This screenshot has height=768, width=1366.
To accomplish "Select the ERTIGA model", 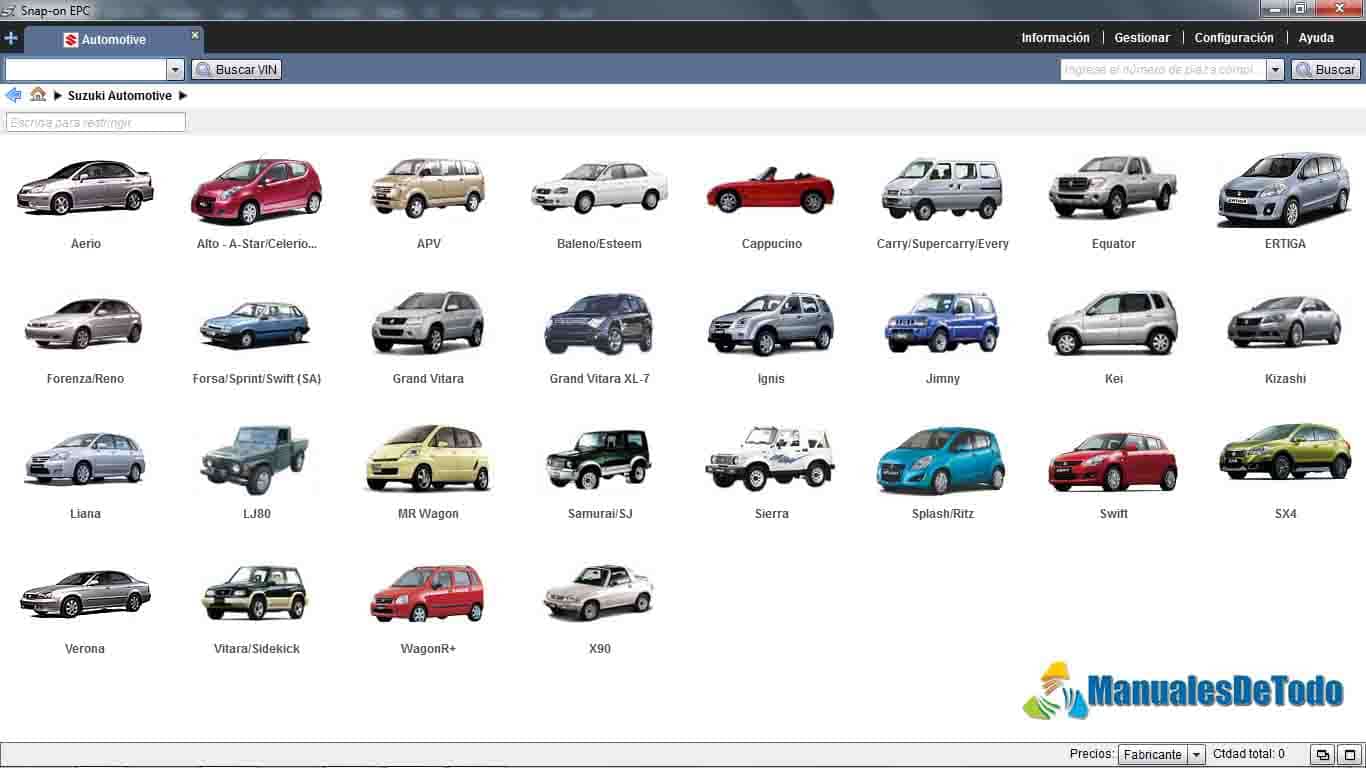I will pos(1285,200).
